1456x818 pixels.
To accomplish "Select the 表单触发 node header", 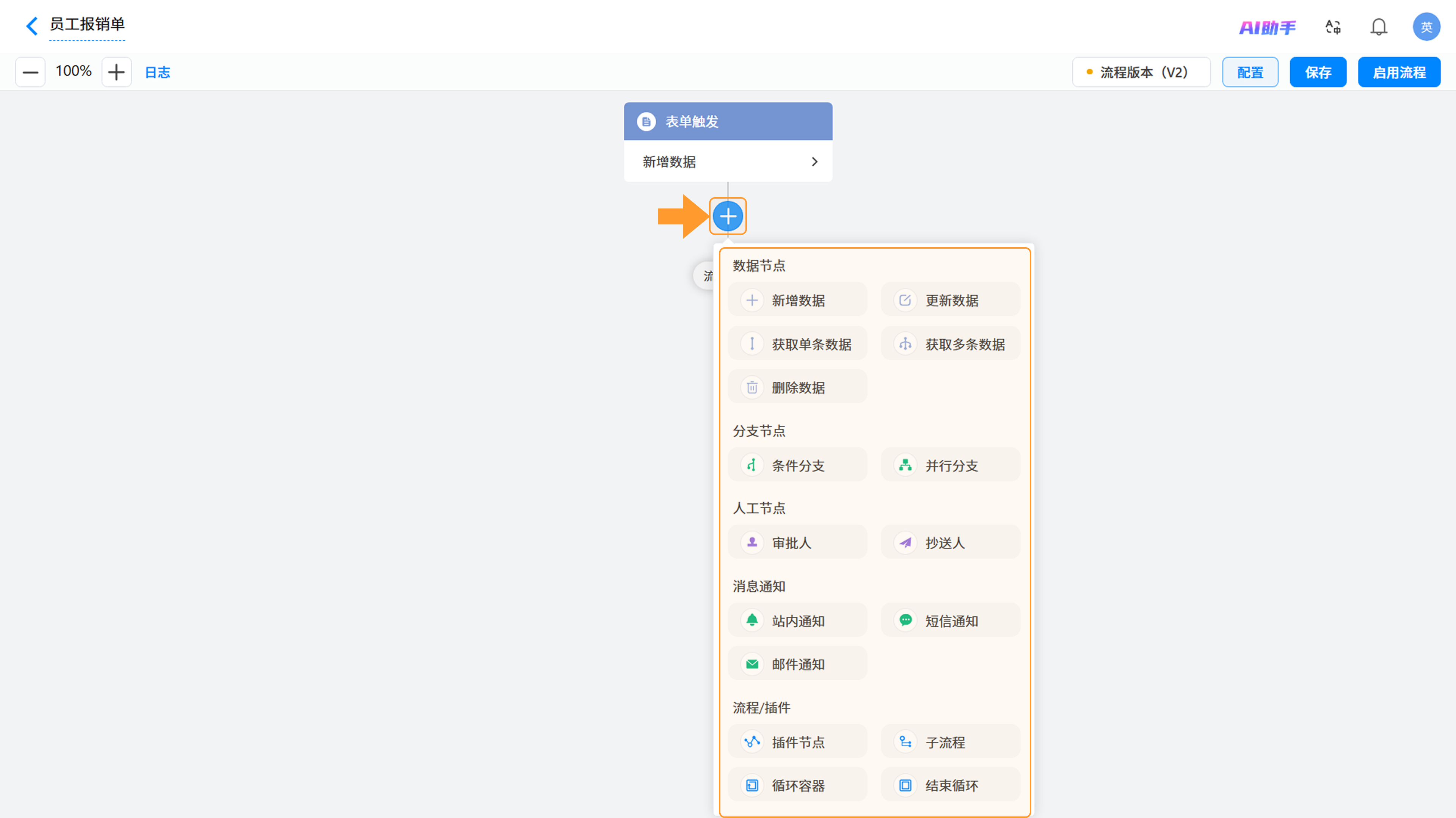I will [728, 121].
